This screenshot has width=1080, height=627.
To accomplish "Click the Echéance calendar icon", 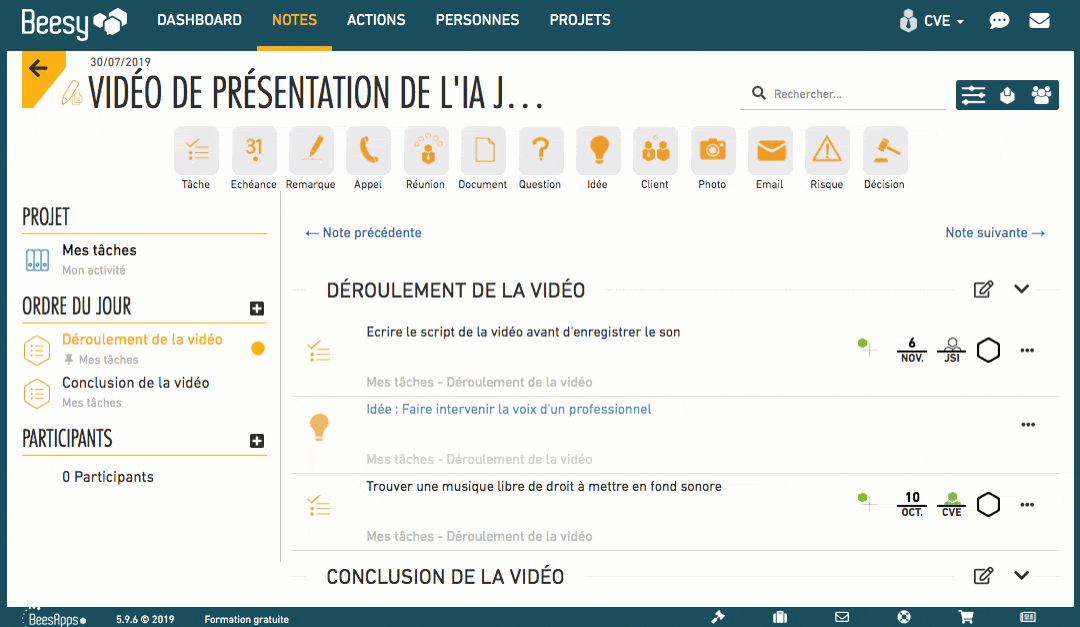I will point(254,151).
